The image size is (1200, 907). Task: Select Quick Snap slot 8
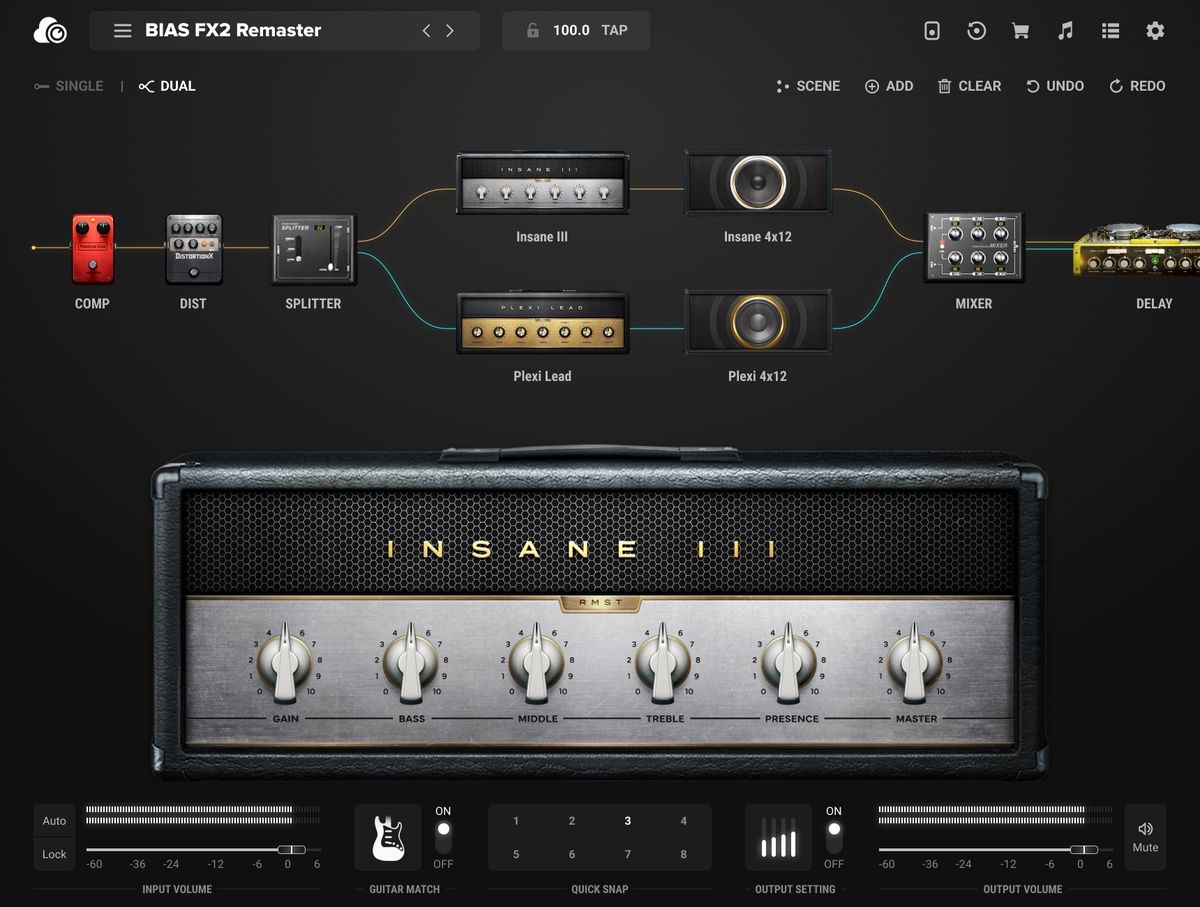click(x=684, y=854)
